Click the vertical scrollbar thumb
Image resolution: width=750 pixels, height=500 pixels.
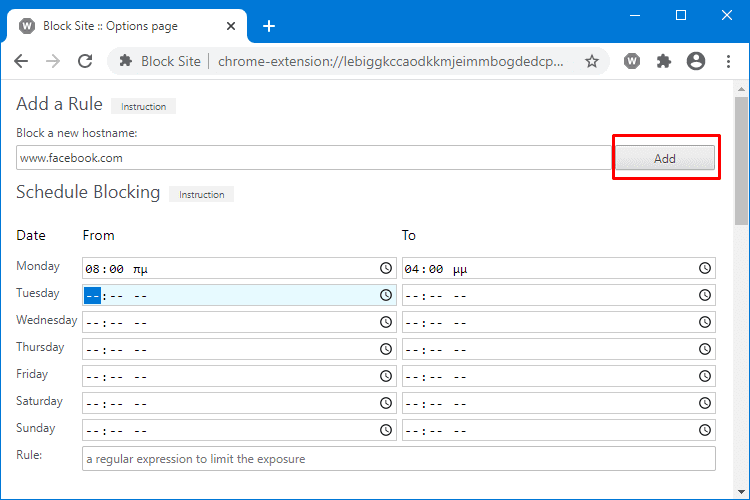click(x=741, y=160)
